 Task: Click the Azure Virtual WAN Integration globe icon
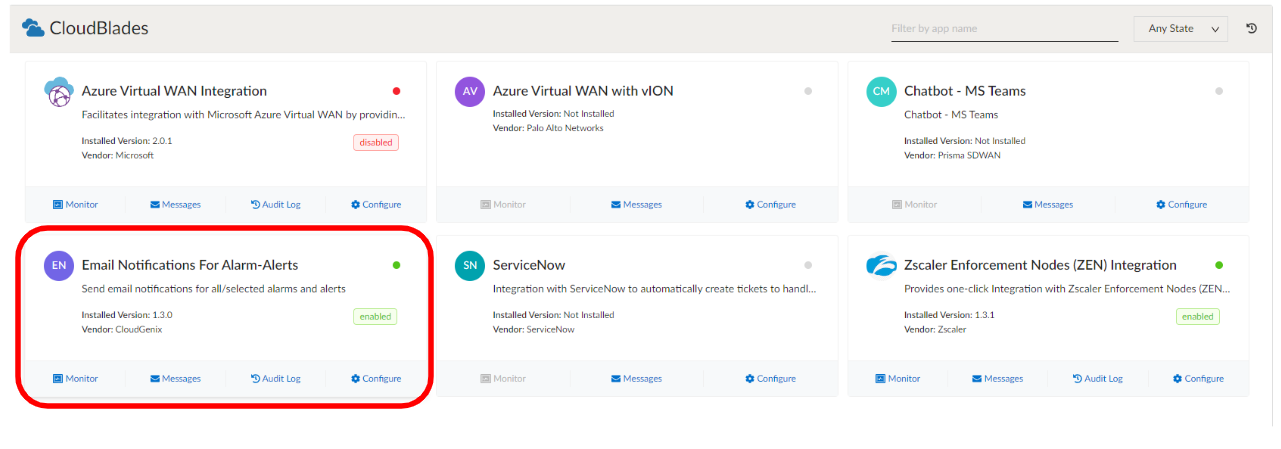point(59,91)
